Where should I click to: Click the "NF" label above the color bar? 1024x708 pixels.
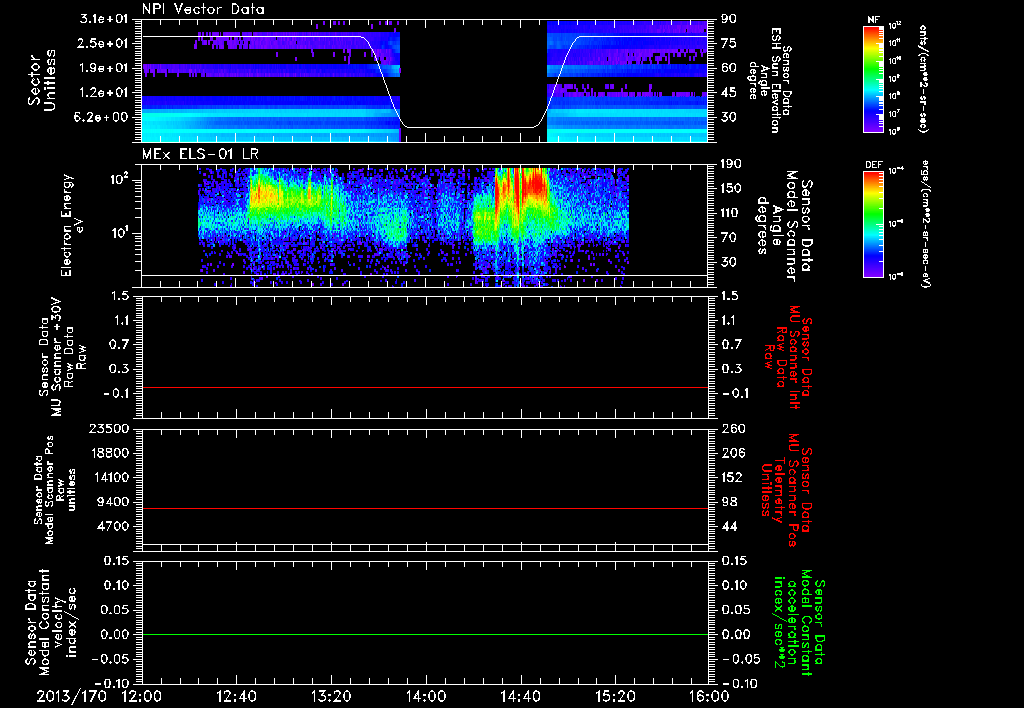pyautogui.click(x=873, y=20)
